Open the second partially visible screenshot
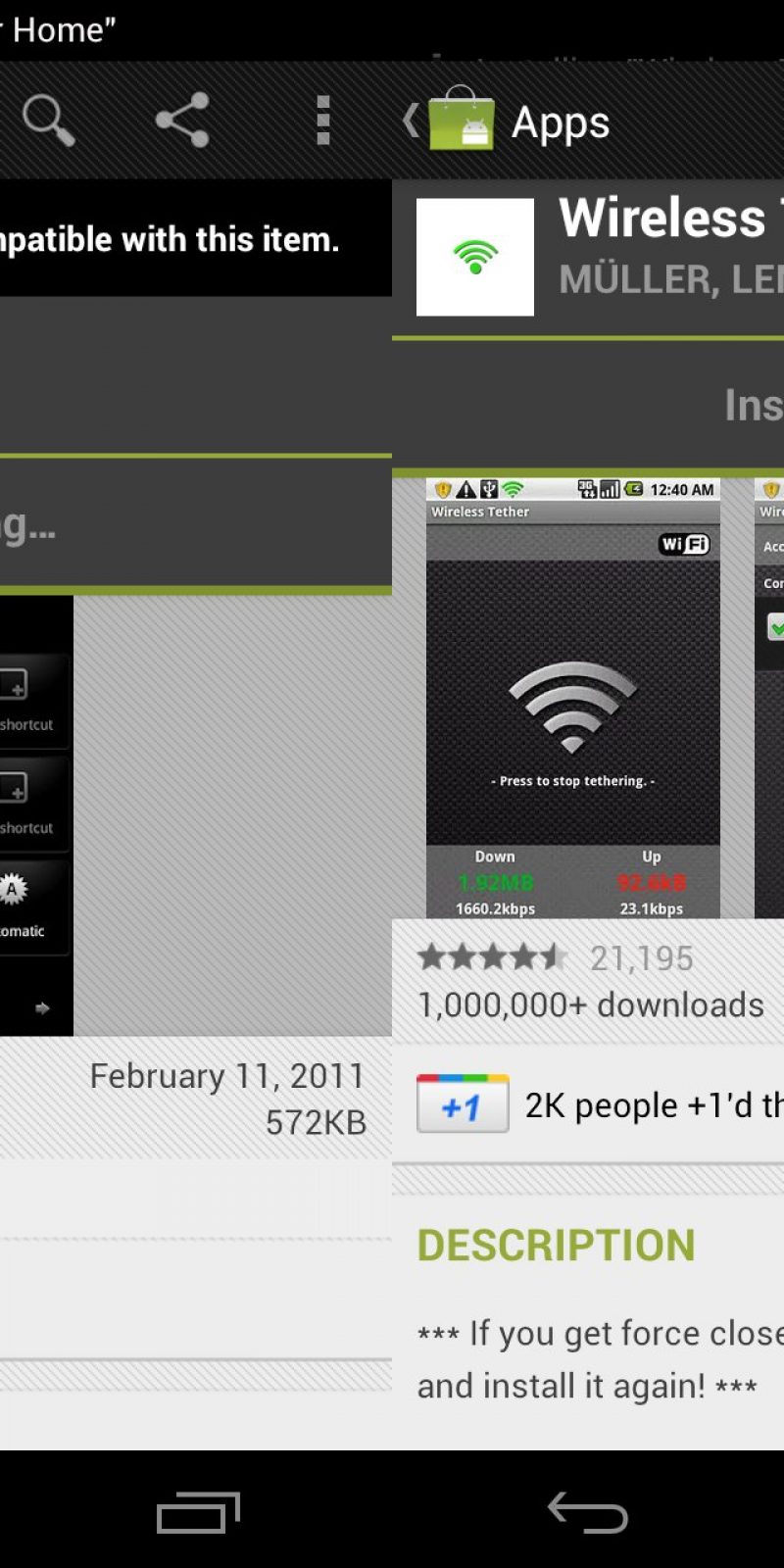This screenshot has height=1568, width=784. [769, 698]
